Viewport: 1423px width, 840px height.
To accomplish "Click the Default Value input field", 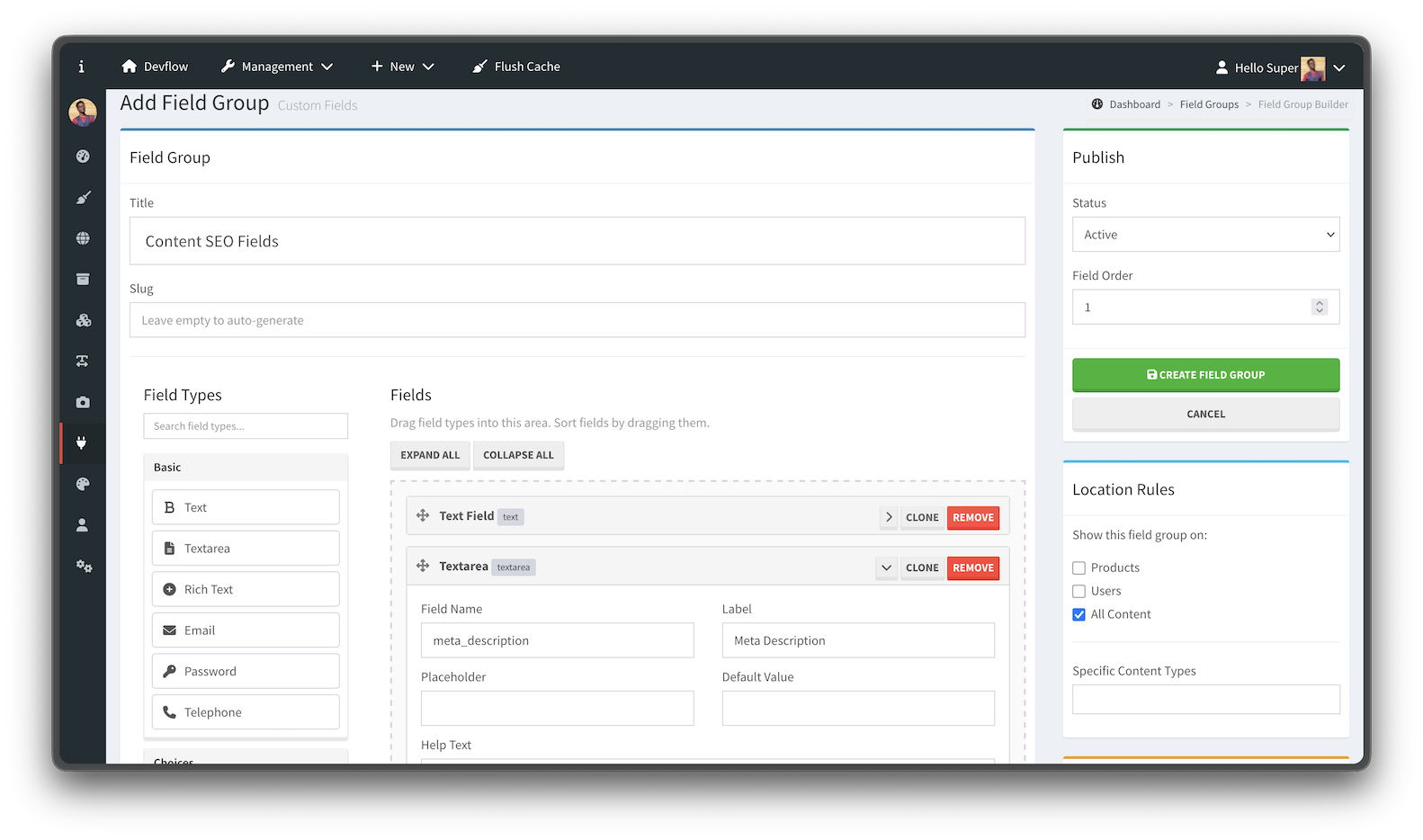I will click(x=858, y=708).
